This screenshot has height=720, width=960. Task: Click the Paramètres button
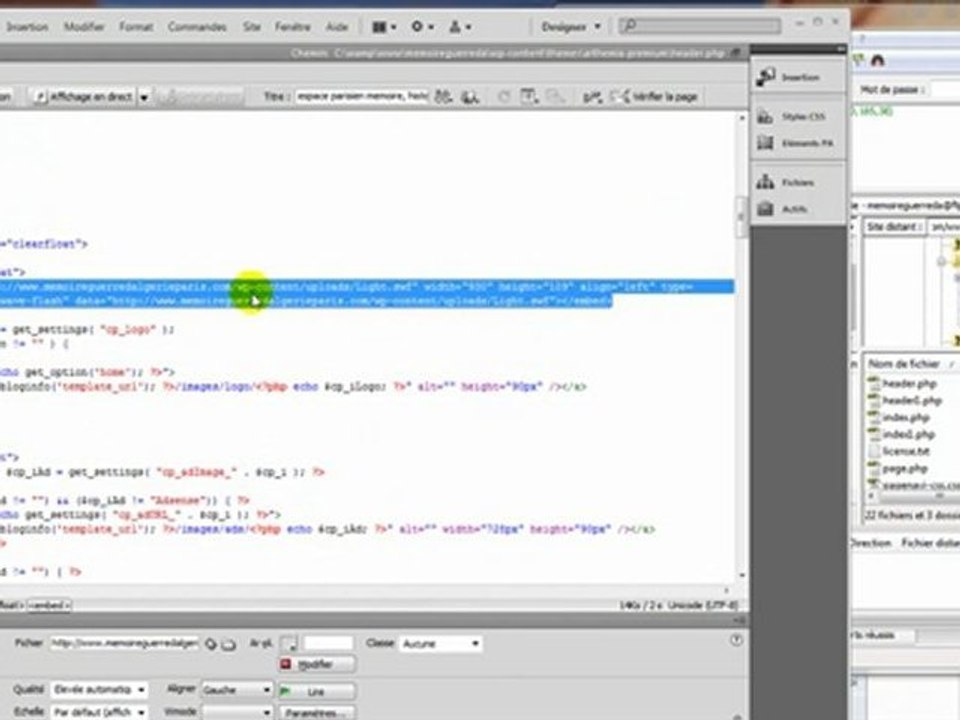317,713
